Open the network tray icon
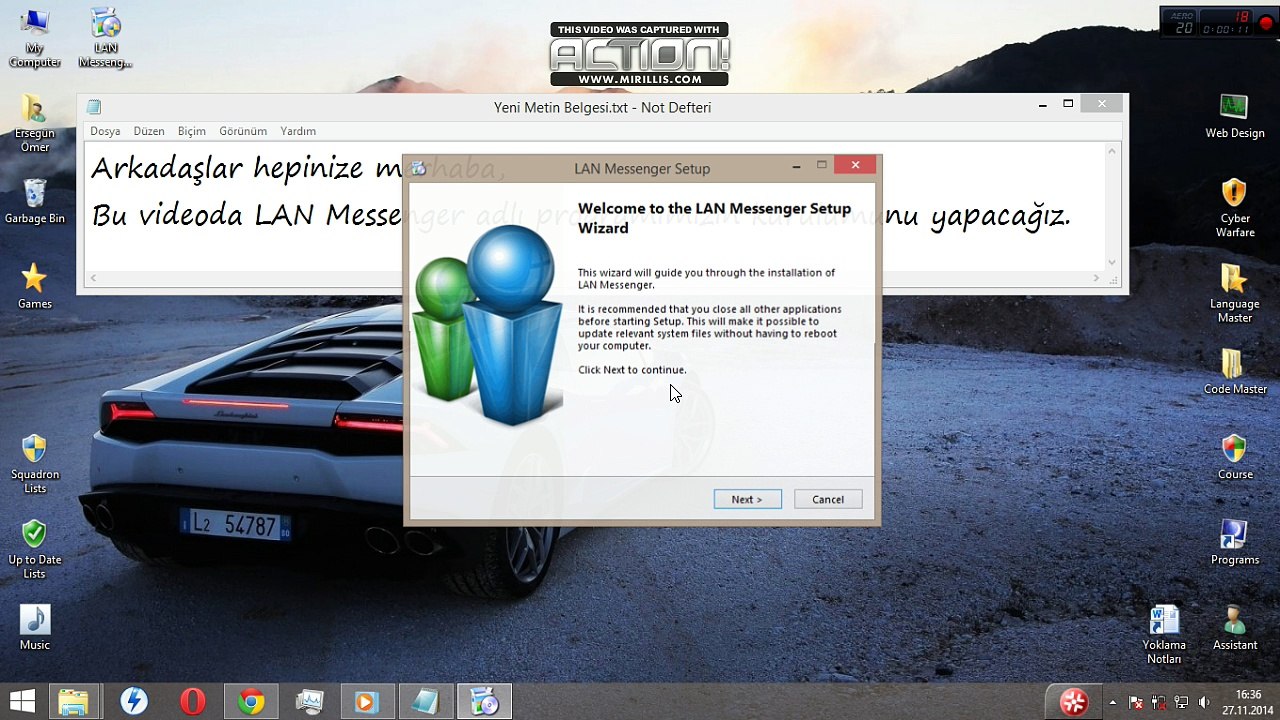The width and height of the screenshot is (1280, 720). [x=1181, y=702]
